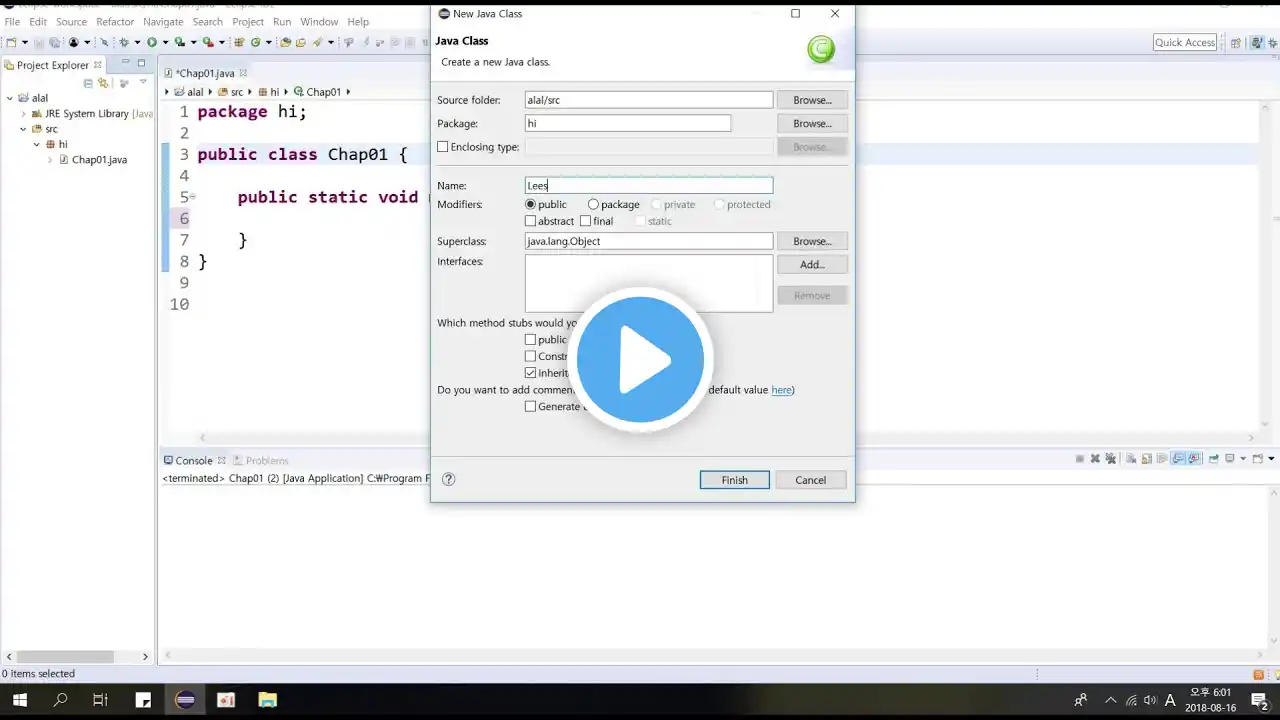
Task: Check the final modifier checkbox
Action: [586, 221]
